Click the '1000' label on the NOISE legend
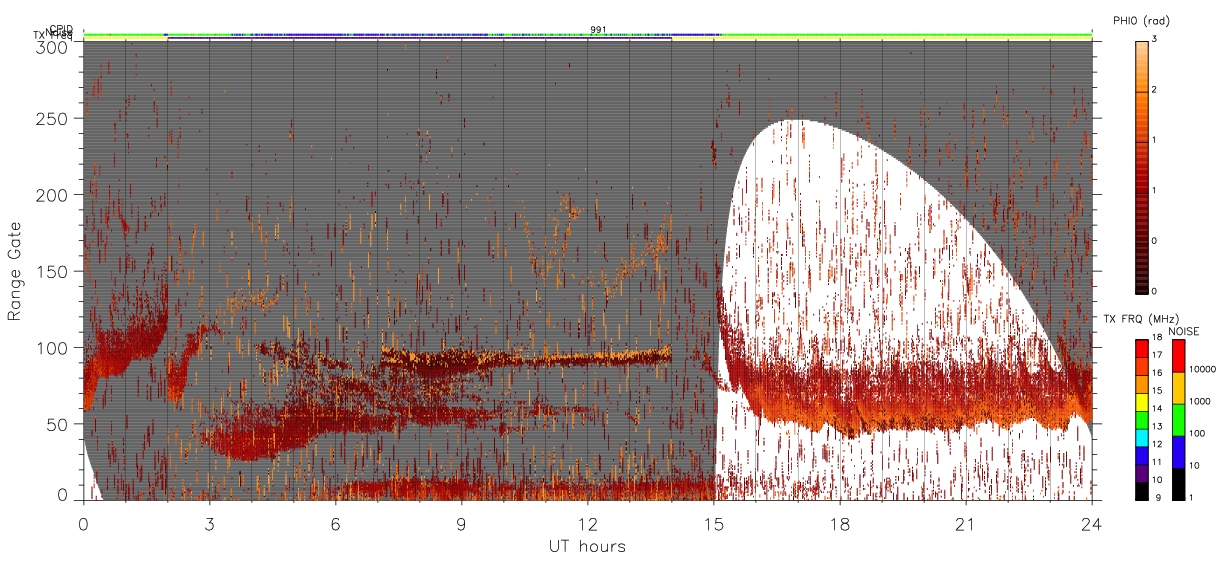This screenshot has height=567, width=1228. [1201, 401]
